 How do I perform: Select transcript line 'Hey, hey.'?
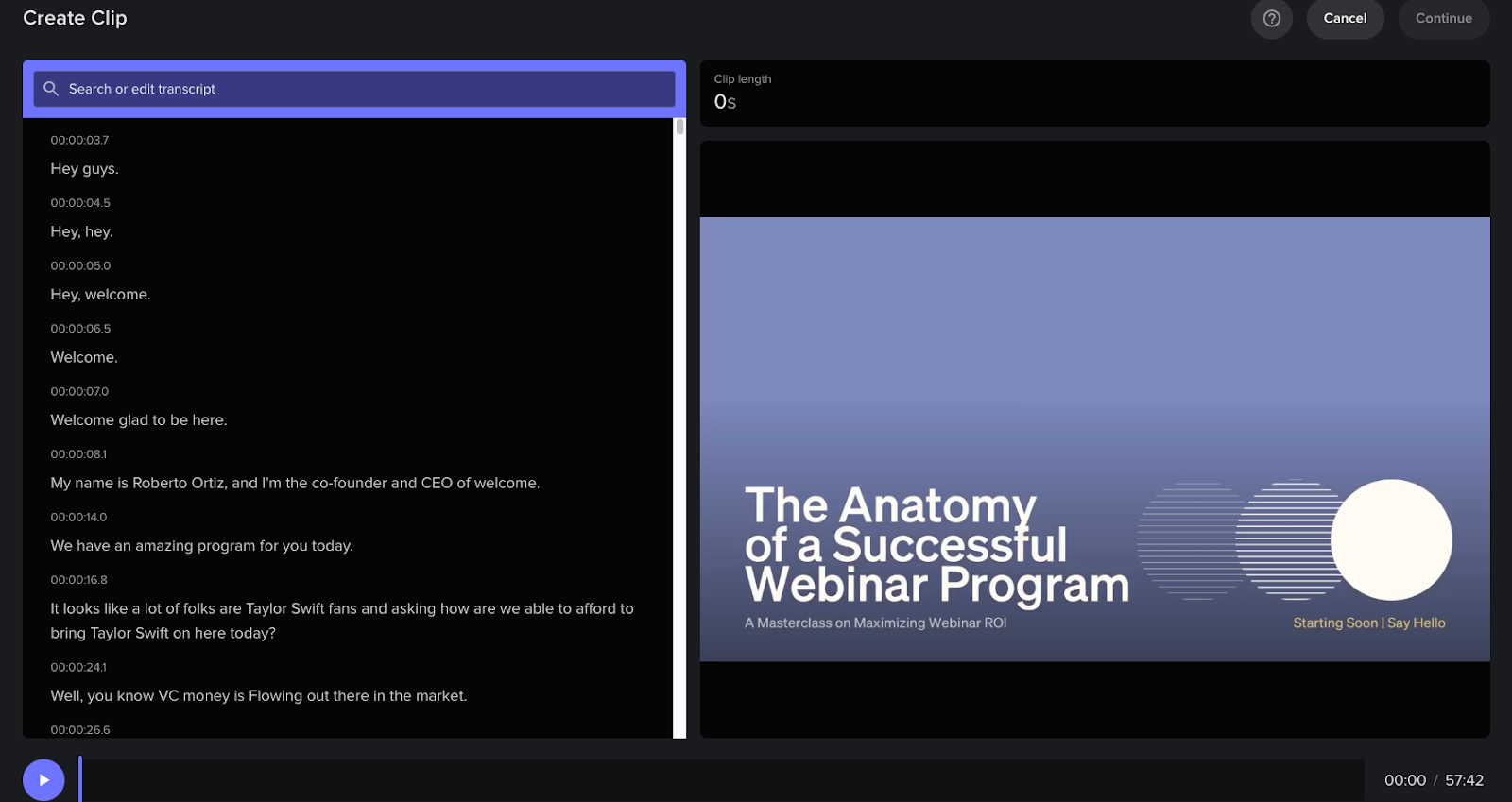tap(81, 231)
